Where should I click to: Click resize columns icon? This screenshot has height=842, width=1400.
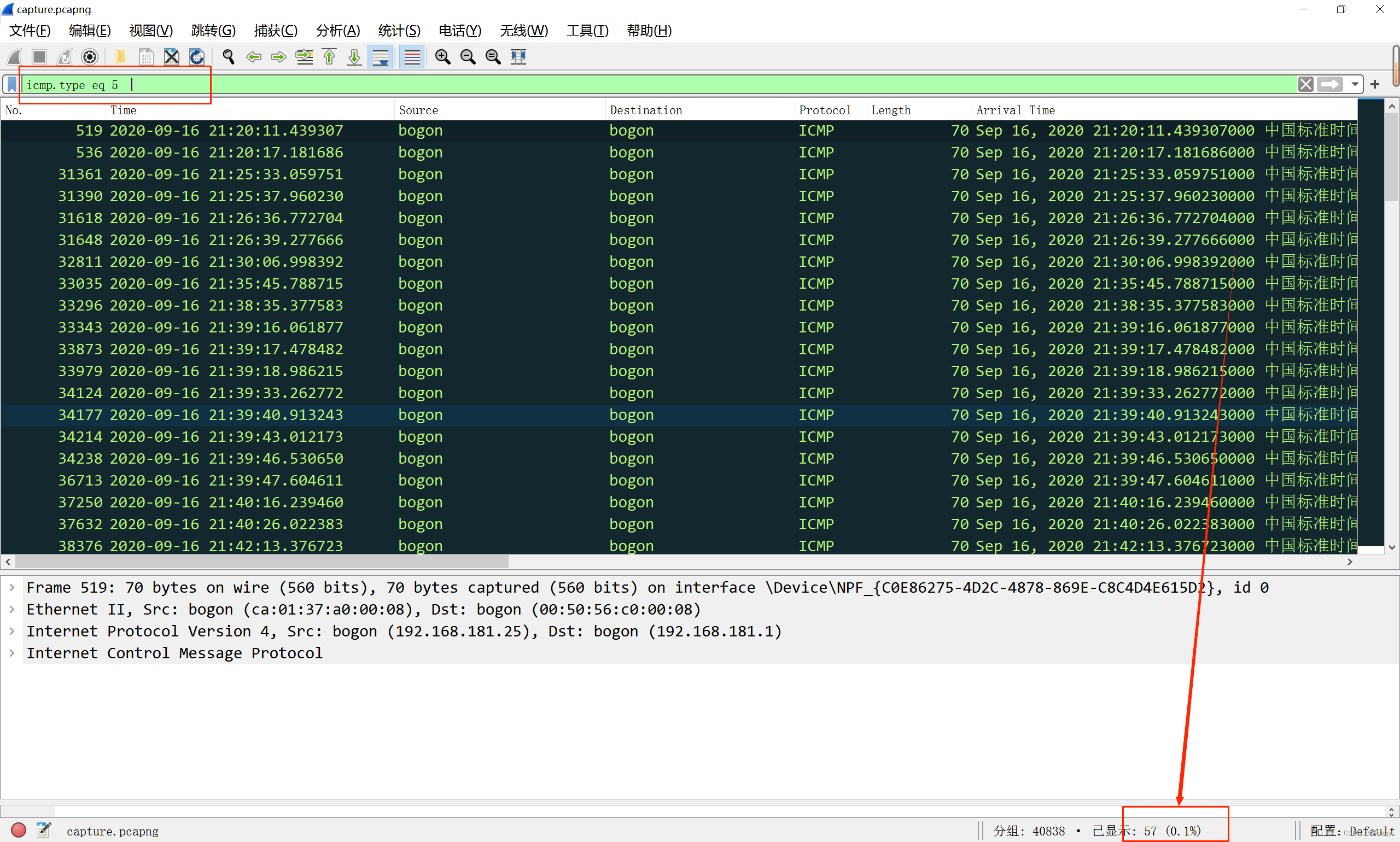(x=518, y=57)
